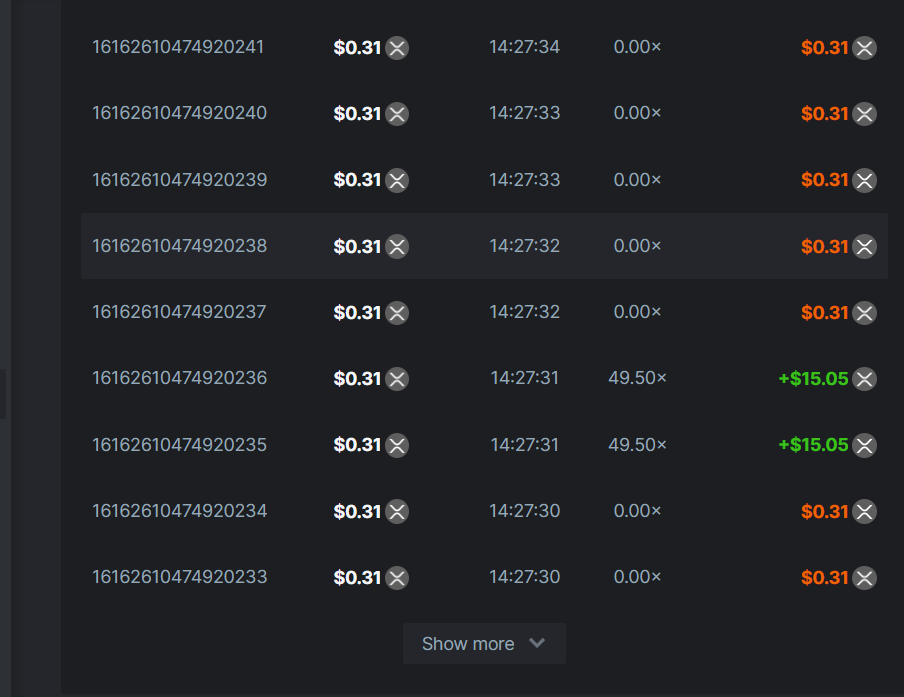Image resolution: width=904 pixels, height=697 pixels.
Task: Open bet ID 16162610474920236
Action: 179,378
